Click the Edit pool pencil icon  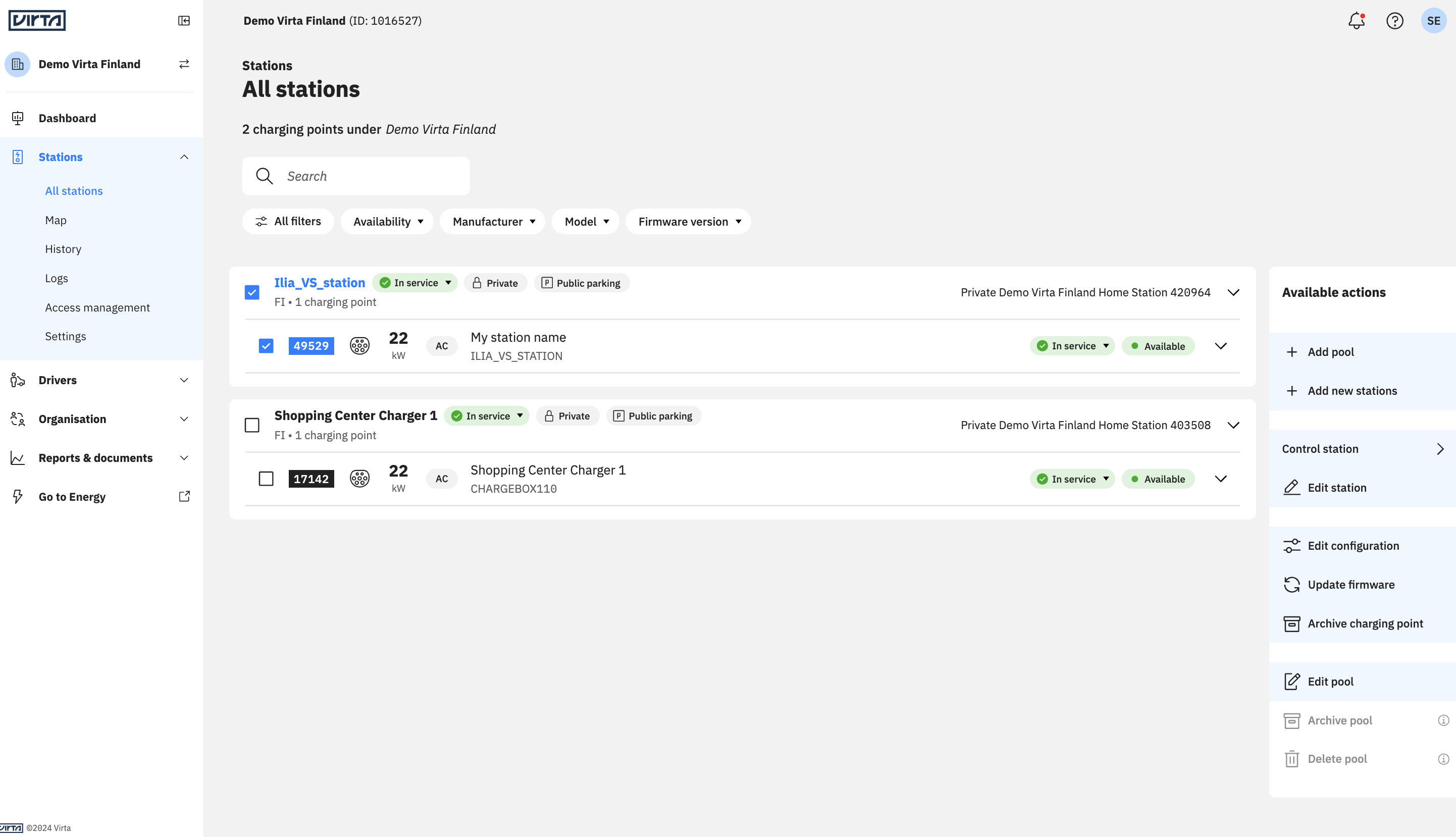point(1291,681)
